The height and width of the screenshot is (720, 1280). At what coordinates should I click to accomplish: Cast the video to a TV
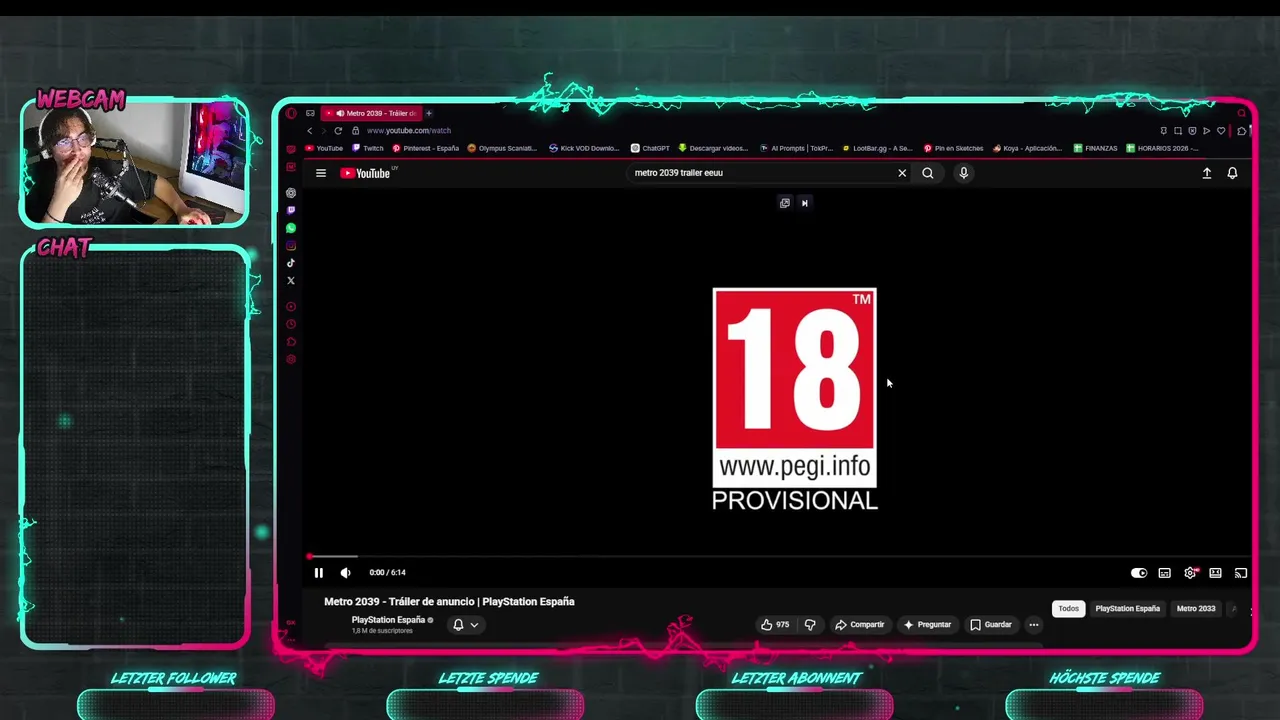click(x=1241, y=573)
